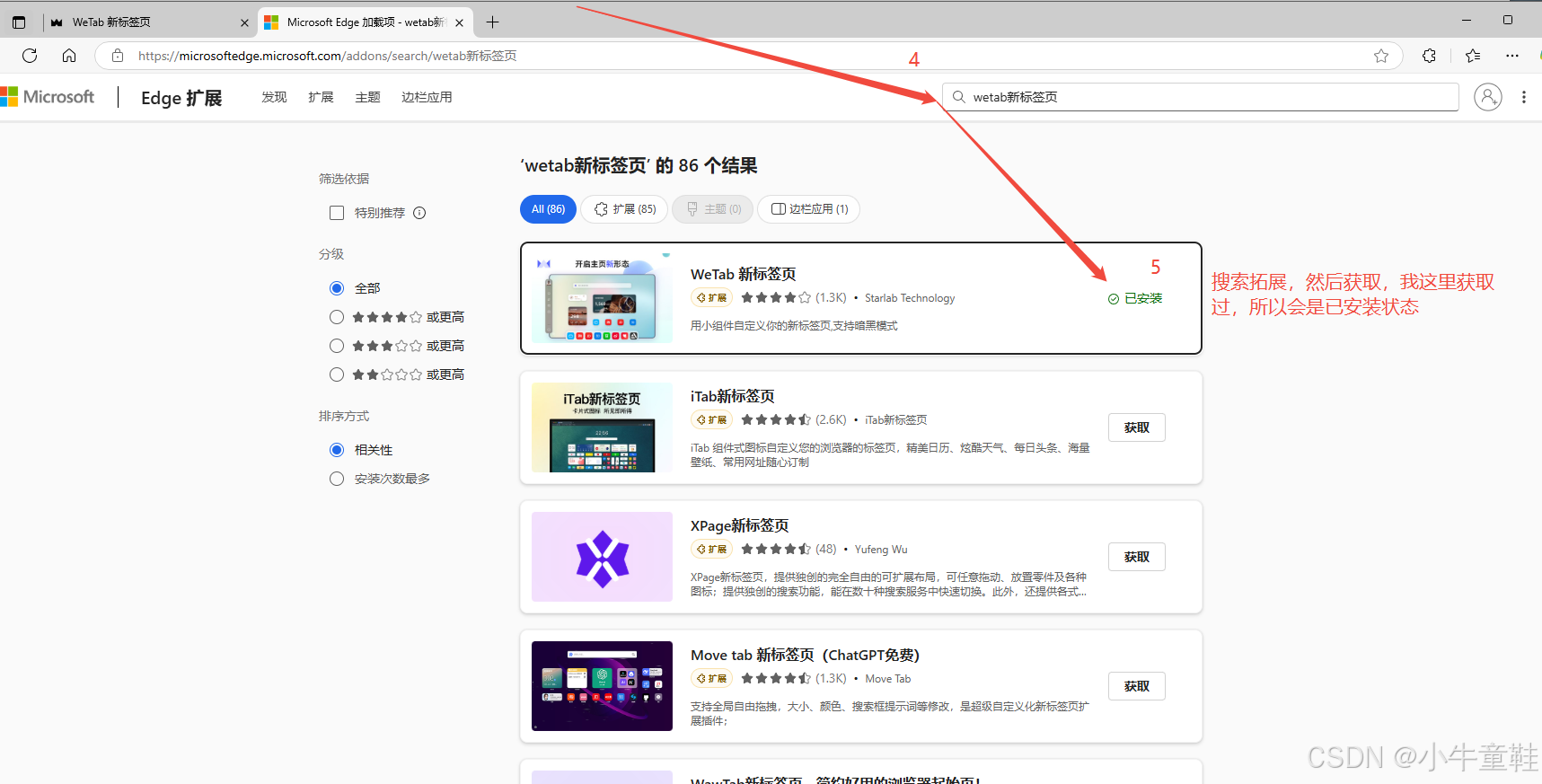This screenshot has height=784, width=1542.
Task: Open add-ons page more options dots
Action: [x=1524, y=97]
